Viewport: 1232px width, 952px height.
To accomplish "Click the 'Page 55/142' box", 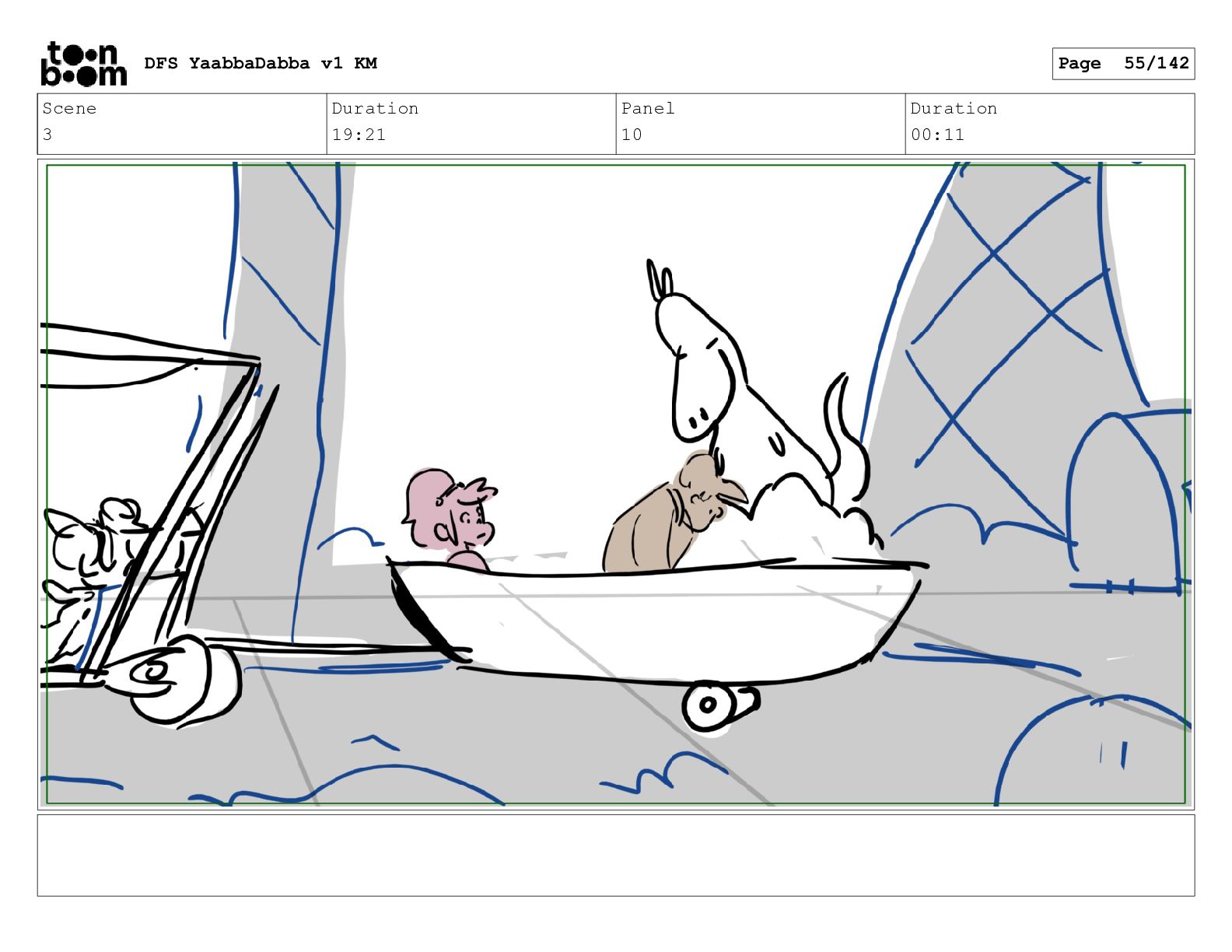I will click(x=1123, y=64).
